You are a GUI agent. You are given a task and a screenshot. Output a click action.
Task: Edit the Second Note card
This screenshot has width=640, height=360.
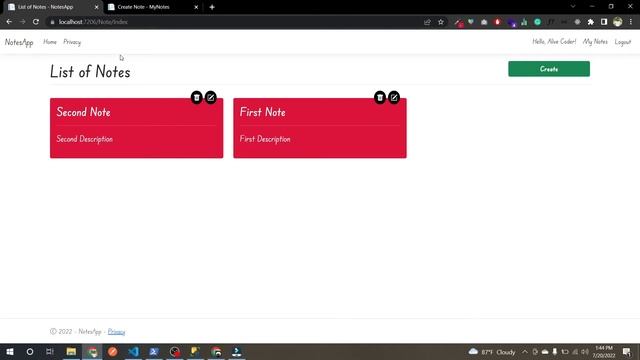coord(211,98)
